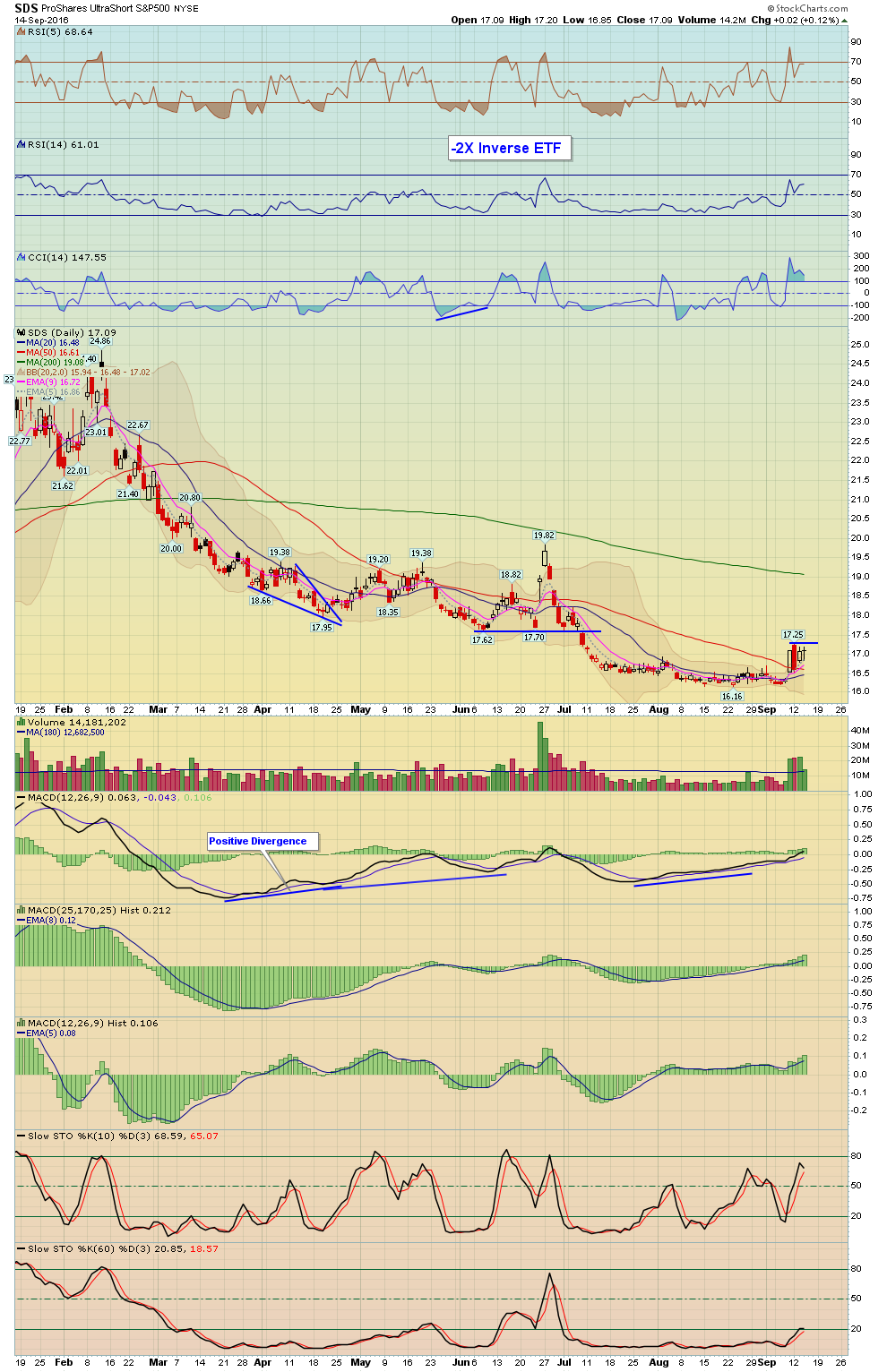Click the SDS ticker symbol in header
The height and width of the screenshot is (1372, 887).
tap(26, 8)
